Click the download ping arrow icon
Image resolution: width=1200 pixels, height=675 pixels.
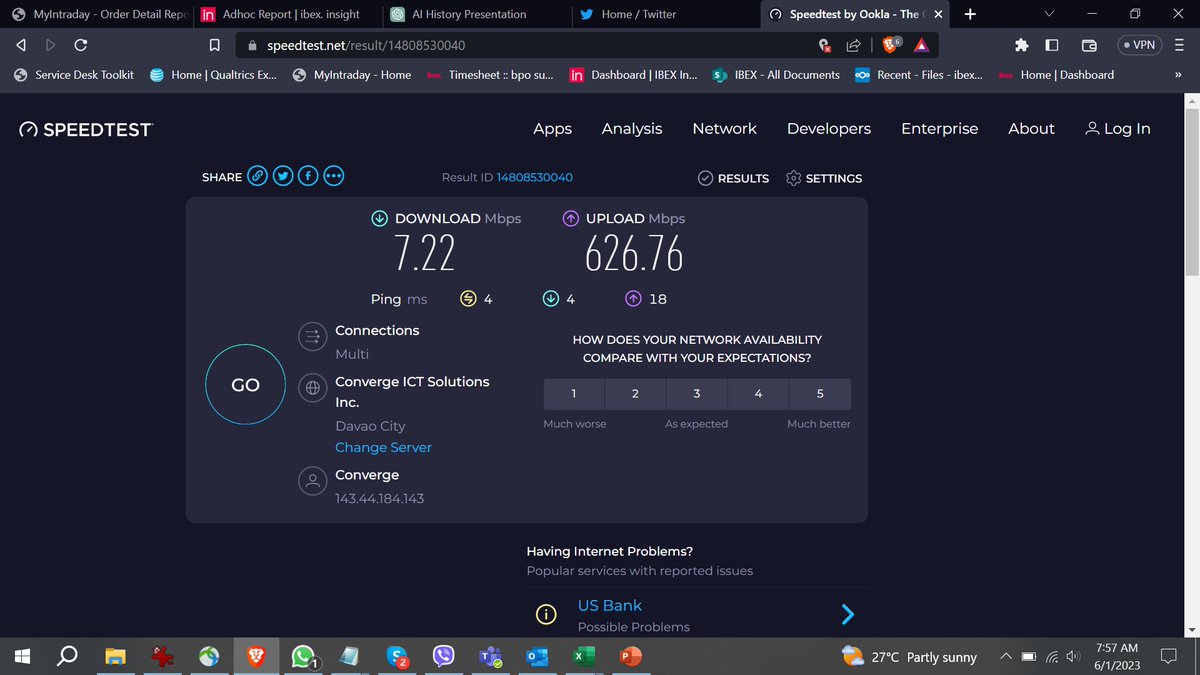(550, 298)
